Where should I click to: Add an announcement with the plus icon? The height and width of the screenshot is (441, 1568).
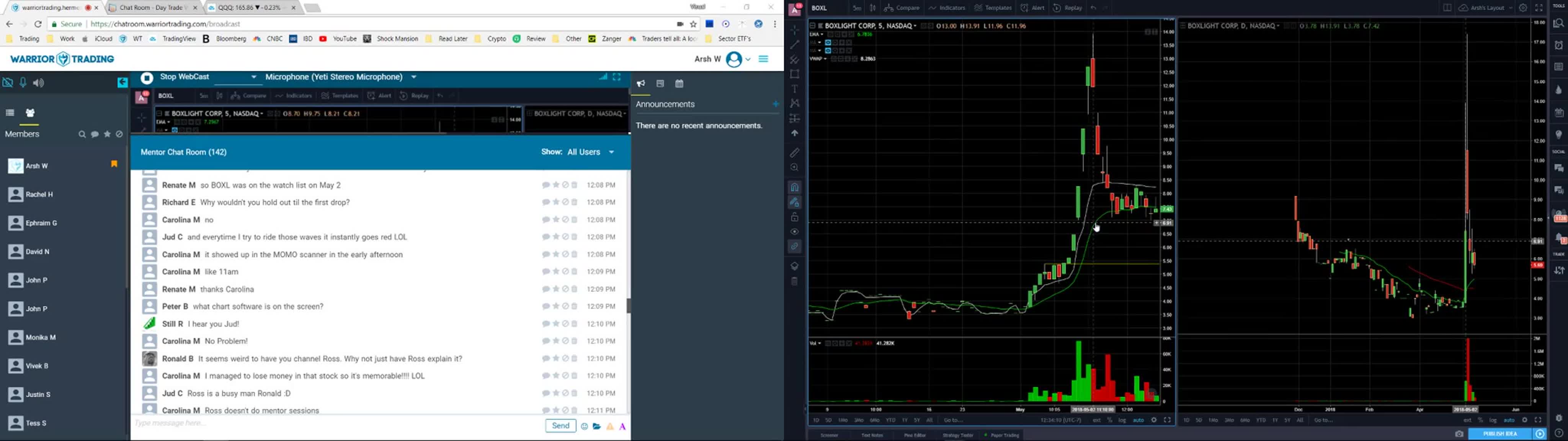tap(776, 104)
